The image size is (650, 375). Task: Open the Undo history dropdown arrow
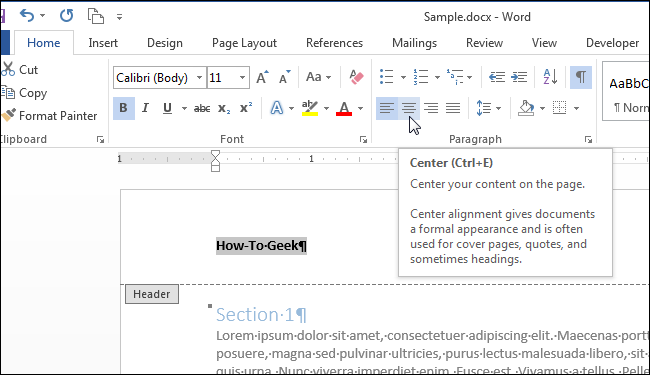pos(42,16)
